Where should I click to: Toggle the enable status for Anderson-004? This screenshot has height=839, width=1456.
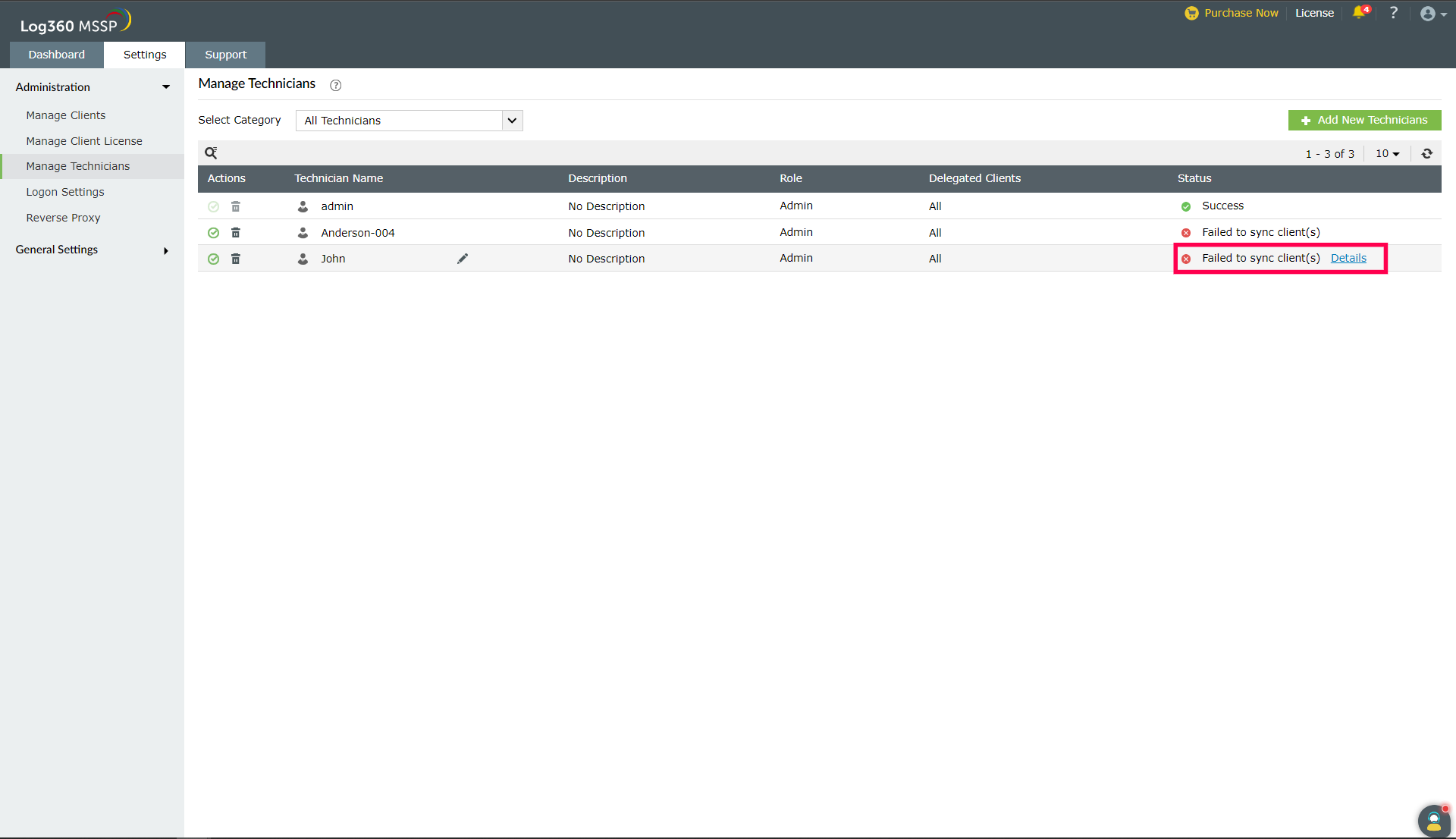click(x=213, y=233)
